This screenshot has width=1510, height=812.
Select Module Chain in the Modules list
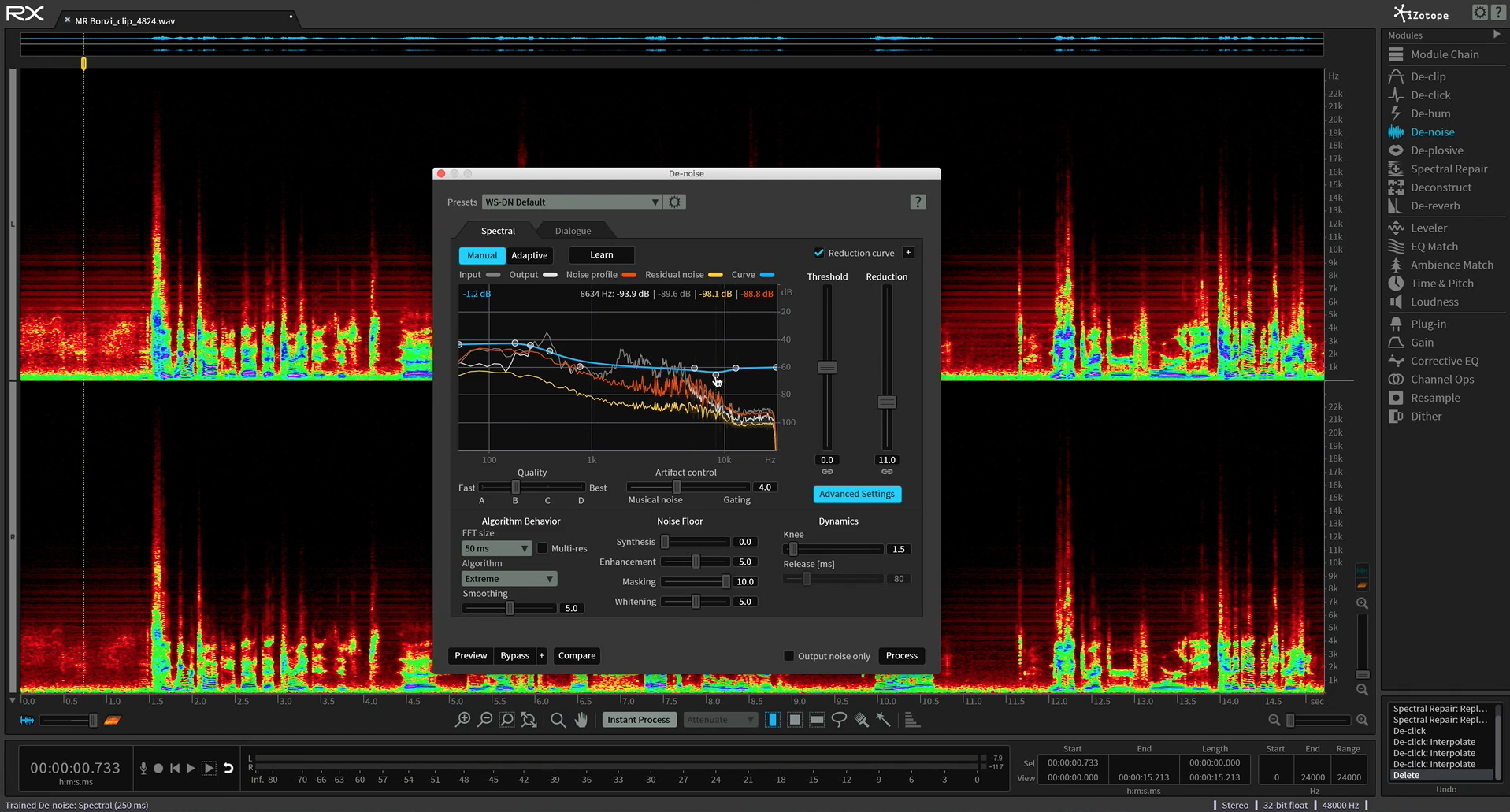(1444, 54)
